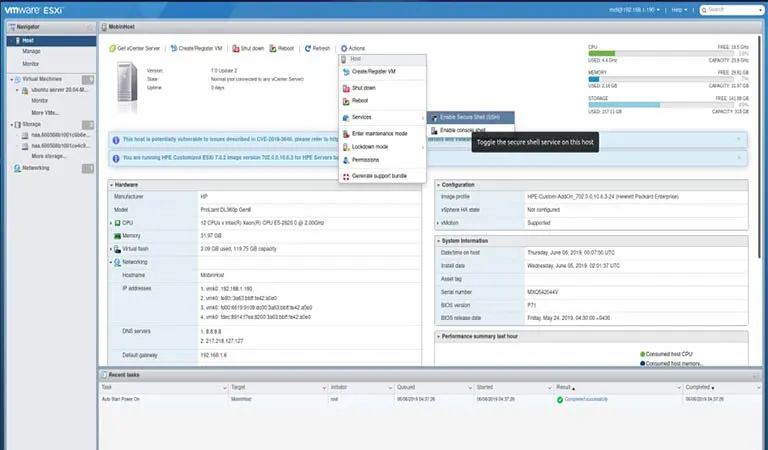Click the Storage icon in Navigator
Image resolution: width=768 pixels, height=450 pixels.
(18, 125)
